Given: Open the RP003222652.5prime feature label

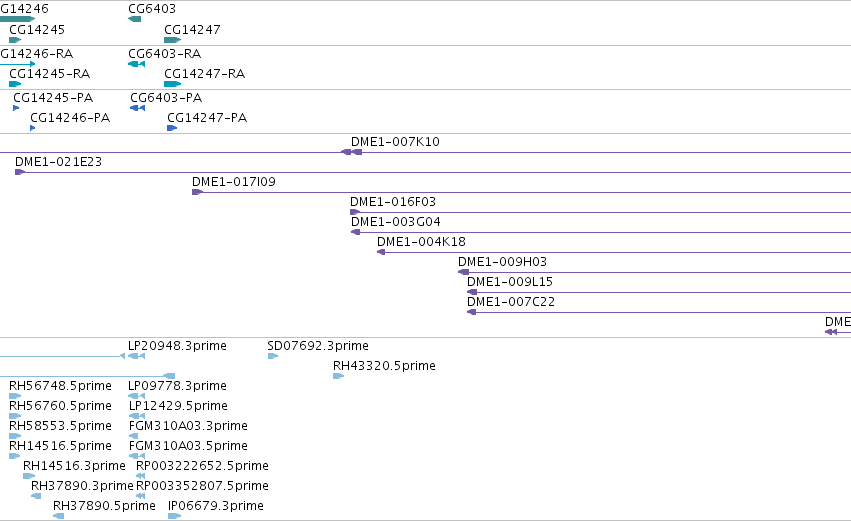Looking at the screenshot, I should click(x=202, y=466).
